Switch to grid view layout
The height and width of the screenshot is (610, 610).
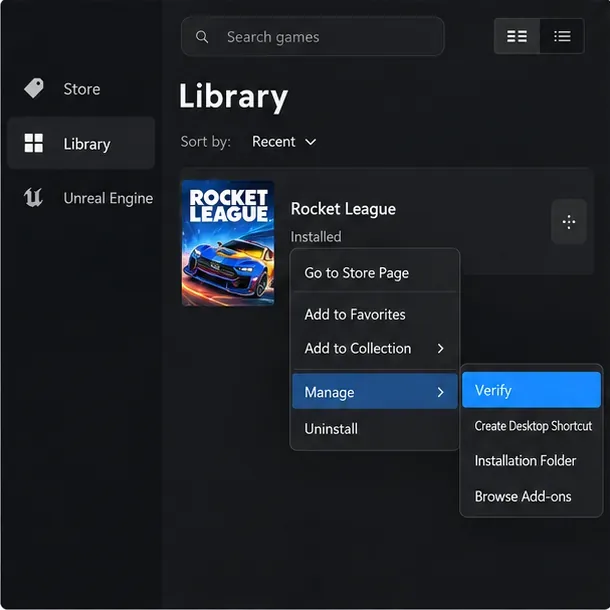point(517,36)
